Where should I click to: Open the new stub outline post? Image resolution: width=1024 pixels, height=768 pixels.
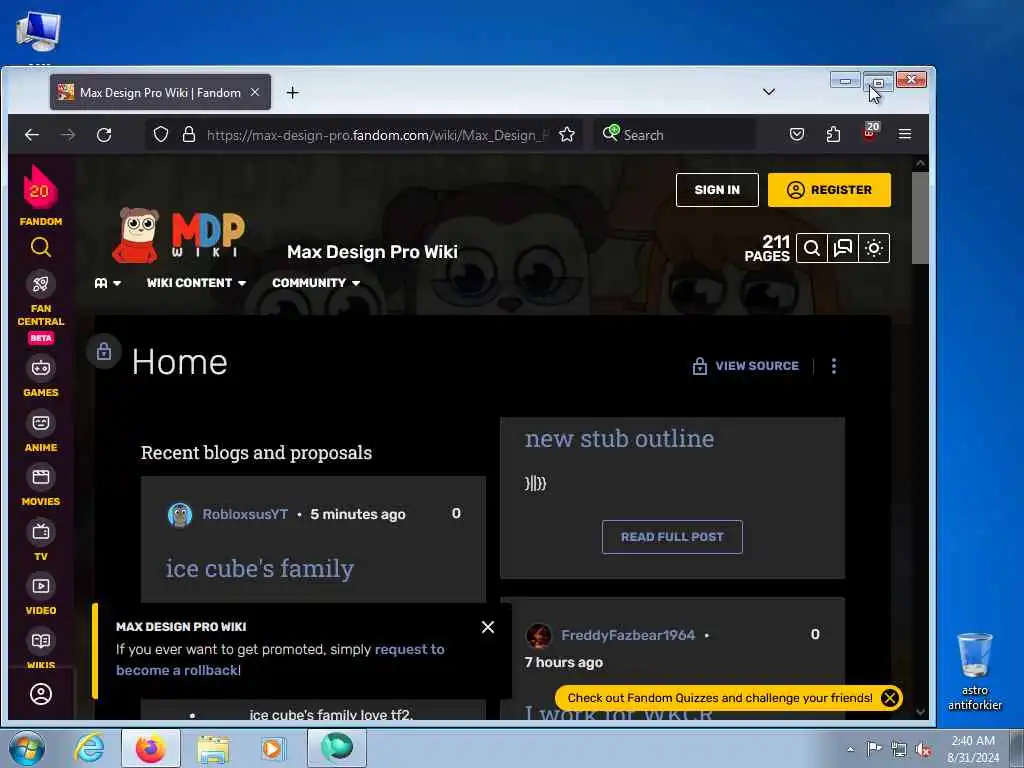619,439
